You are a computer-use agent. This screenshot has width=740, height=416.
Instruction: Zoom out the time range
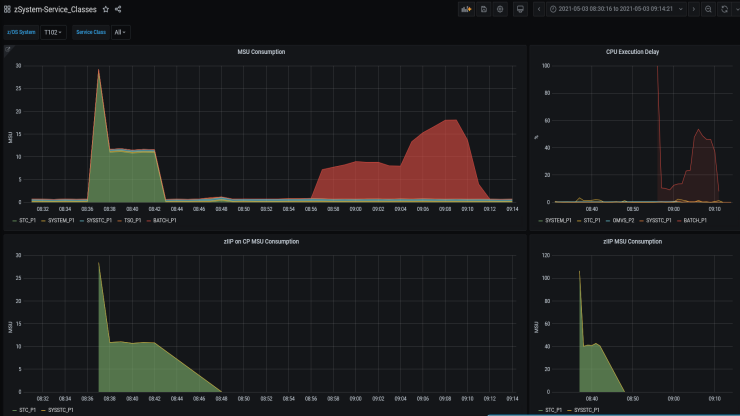tap(708, 9)
